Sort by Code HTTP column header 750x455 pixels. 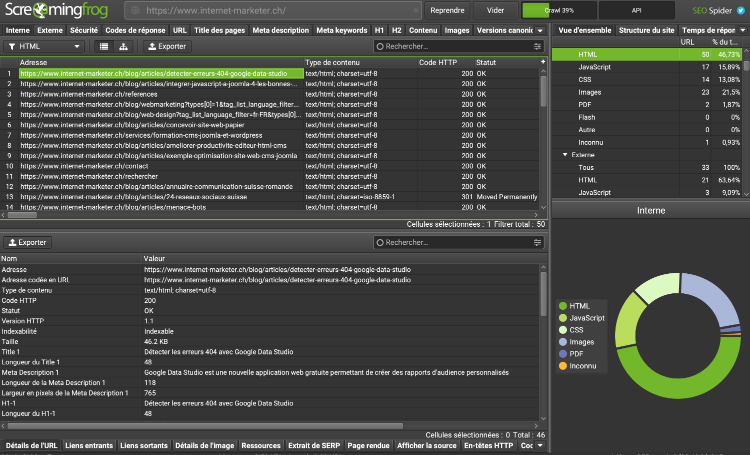pos(446,62)
